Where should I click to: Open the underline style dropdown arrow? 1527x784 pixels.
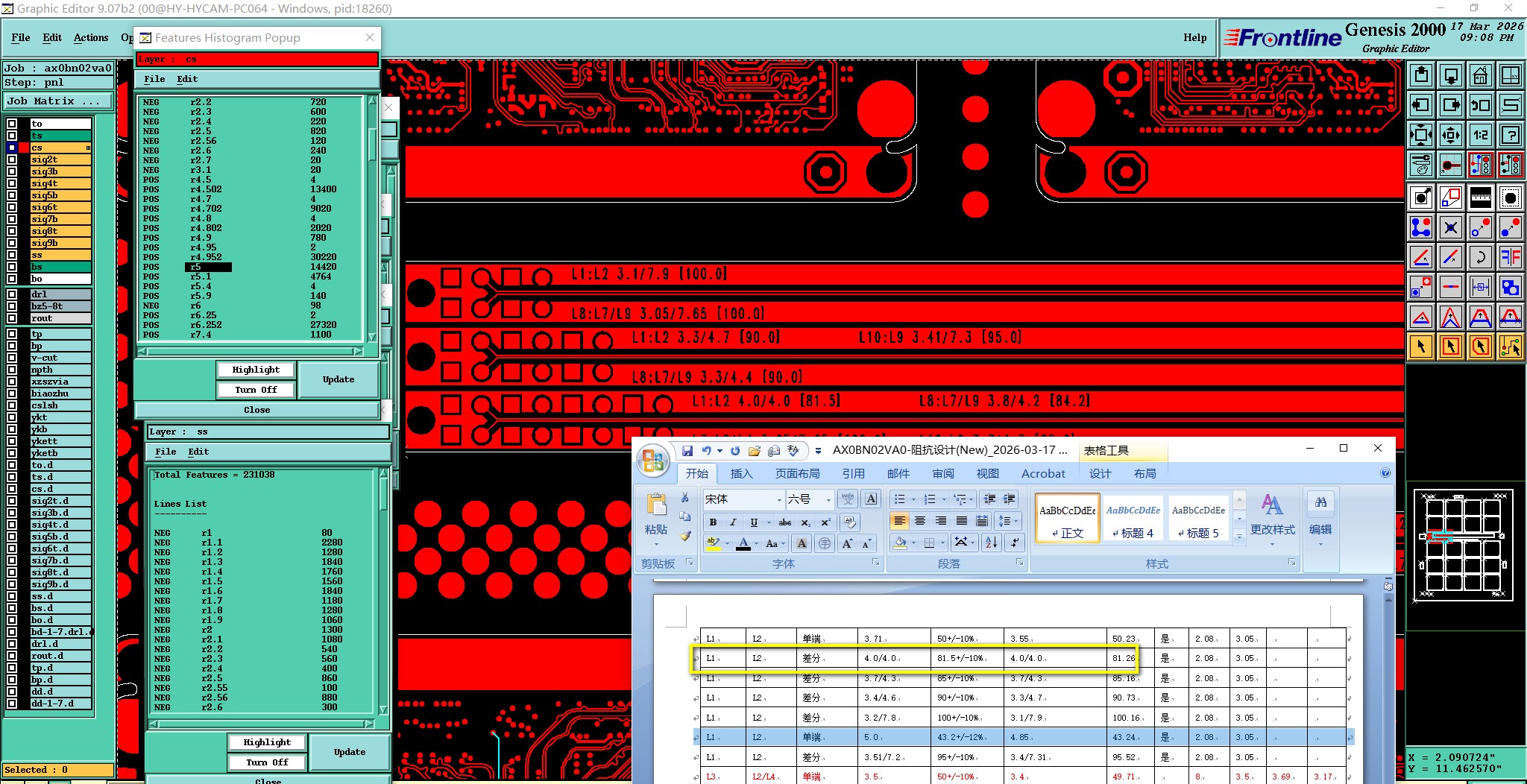769,522
